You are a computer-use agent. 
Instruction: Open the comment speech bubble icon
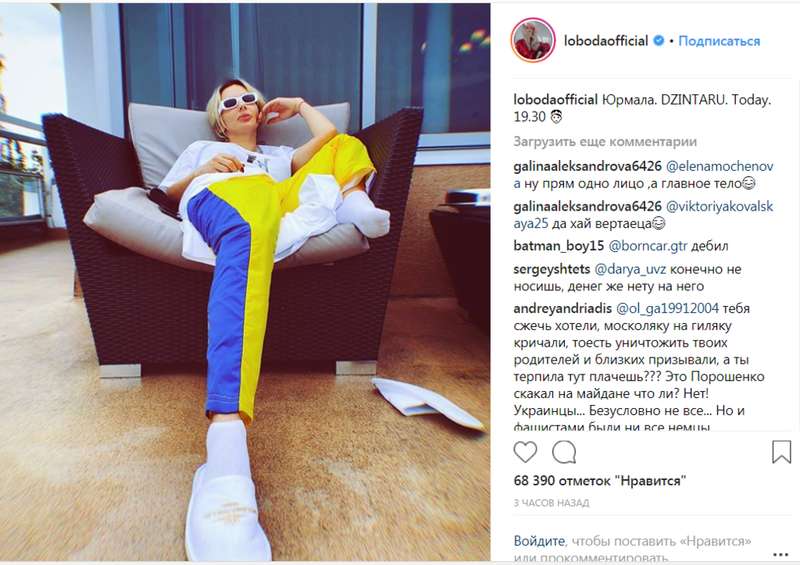pos(564,452)
